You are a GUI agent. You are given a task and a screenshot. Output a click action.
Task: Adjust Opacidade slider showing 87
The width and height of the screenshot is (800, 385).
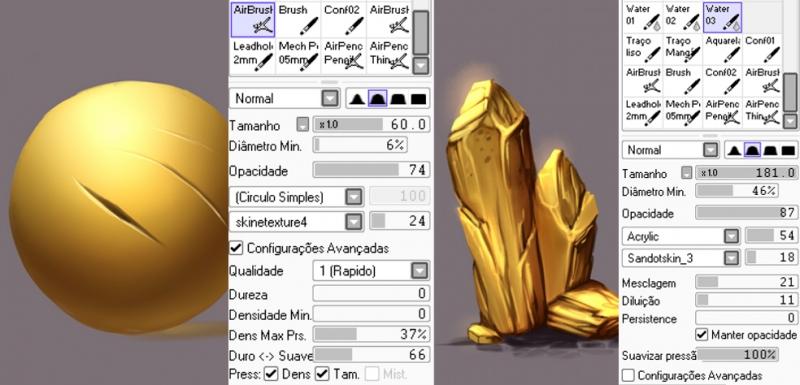pos(747,213)
